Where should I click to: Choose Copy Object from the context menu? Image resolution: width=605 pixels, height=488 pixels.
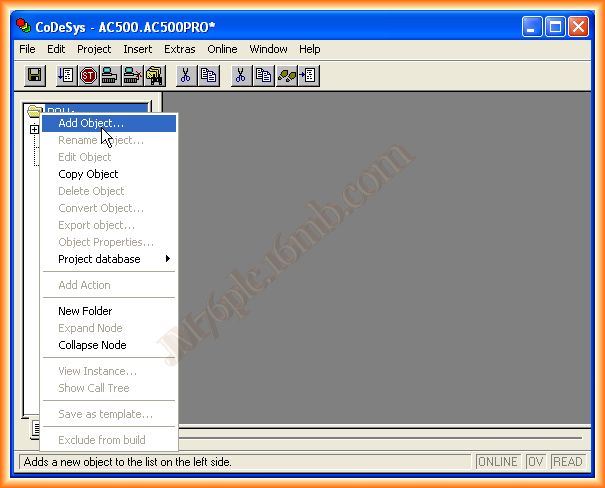pos(88,174)
